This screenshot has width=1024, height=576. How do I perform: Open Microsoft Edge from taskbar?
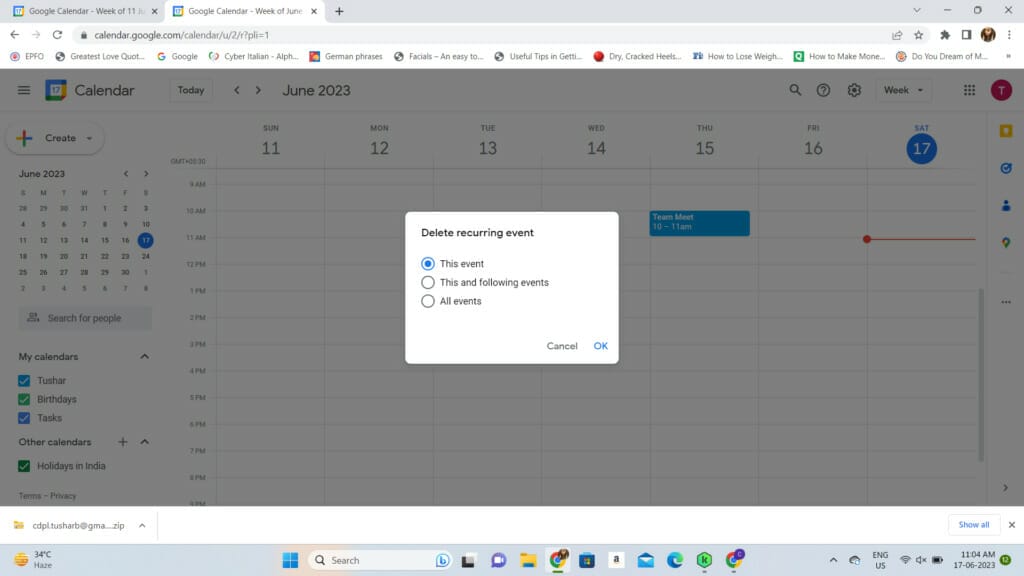675,560
